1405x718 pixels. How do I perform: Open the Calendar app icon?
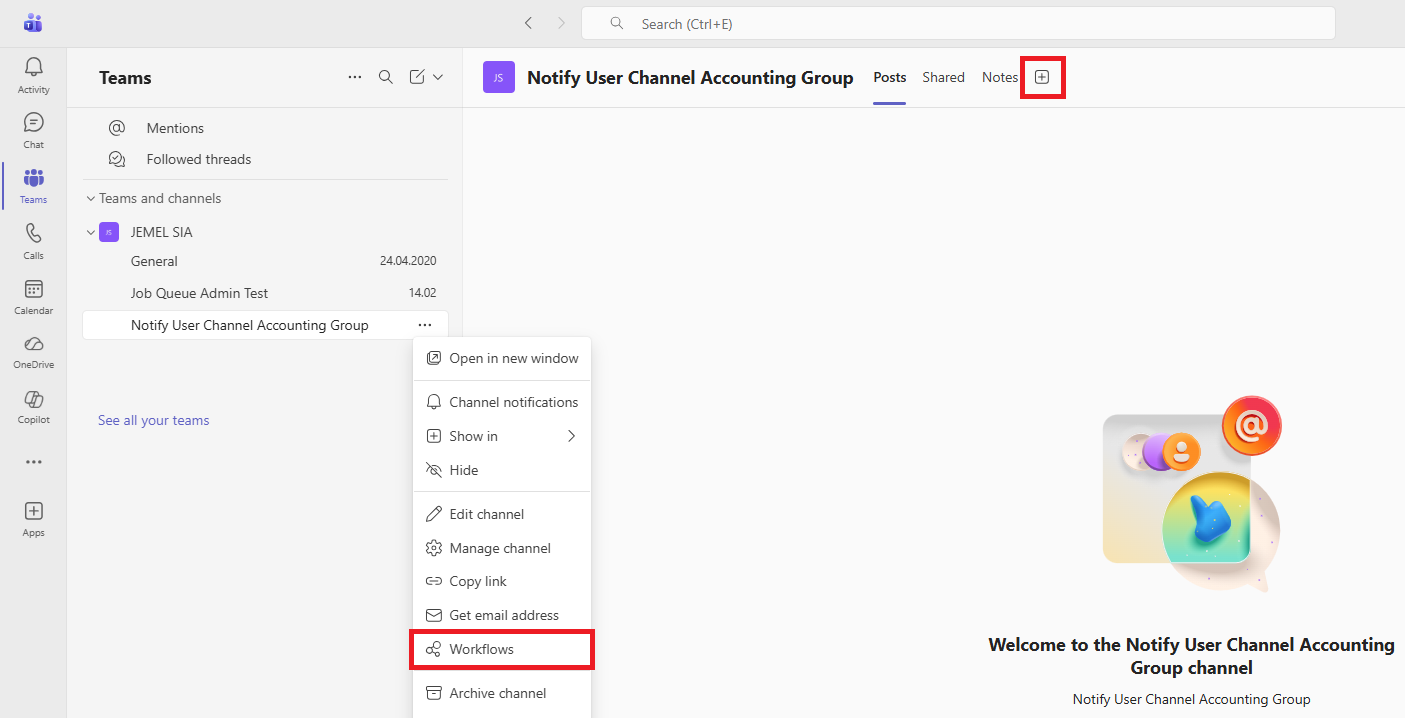click(33, 296)
